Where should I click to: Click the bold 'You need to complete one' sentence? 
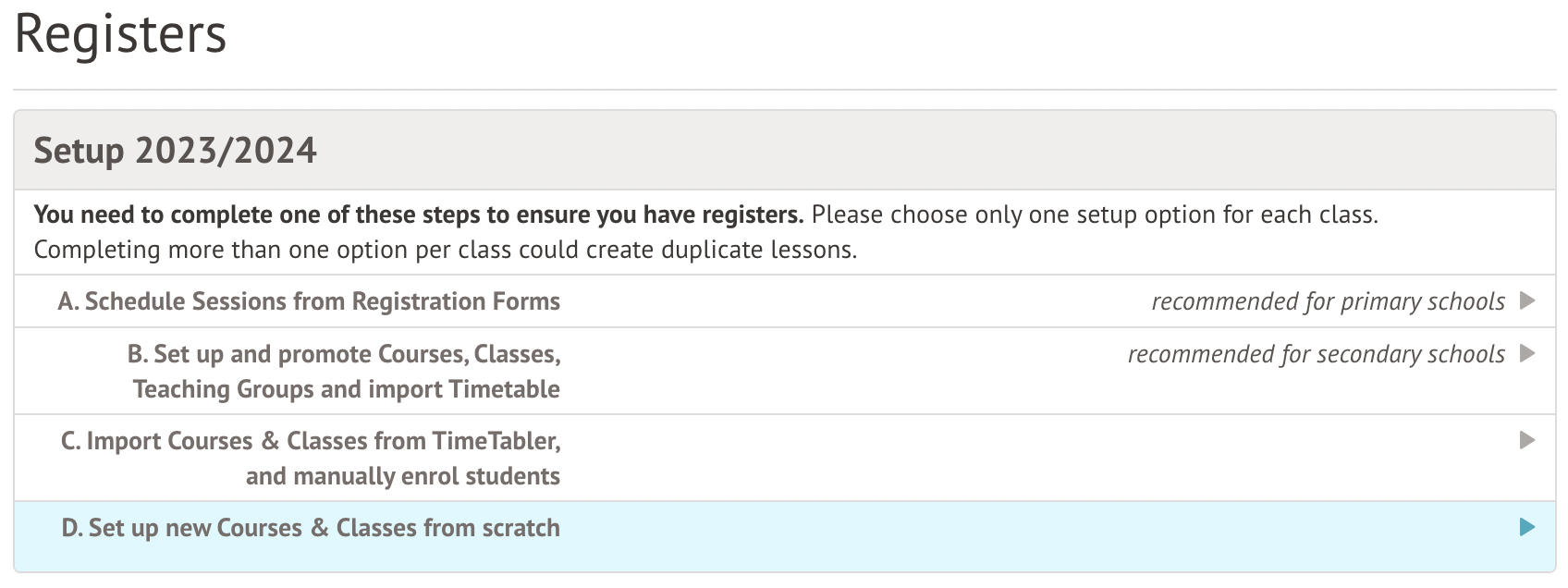coord(418,214)
